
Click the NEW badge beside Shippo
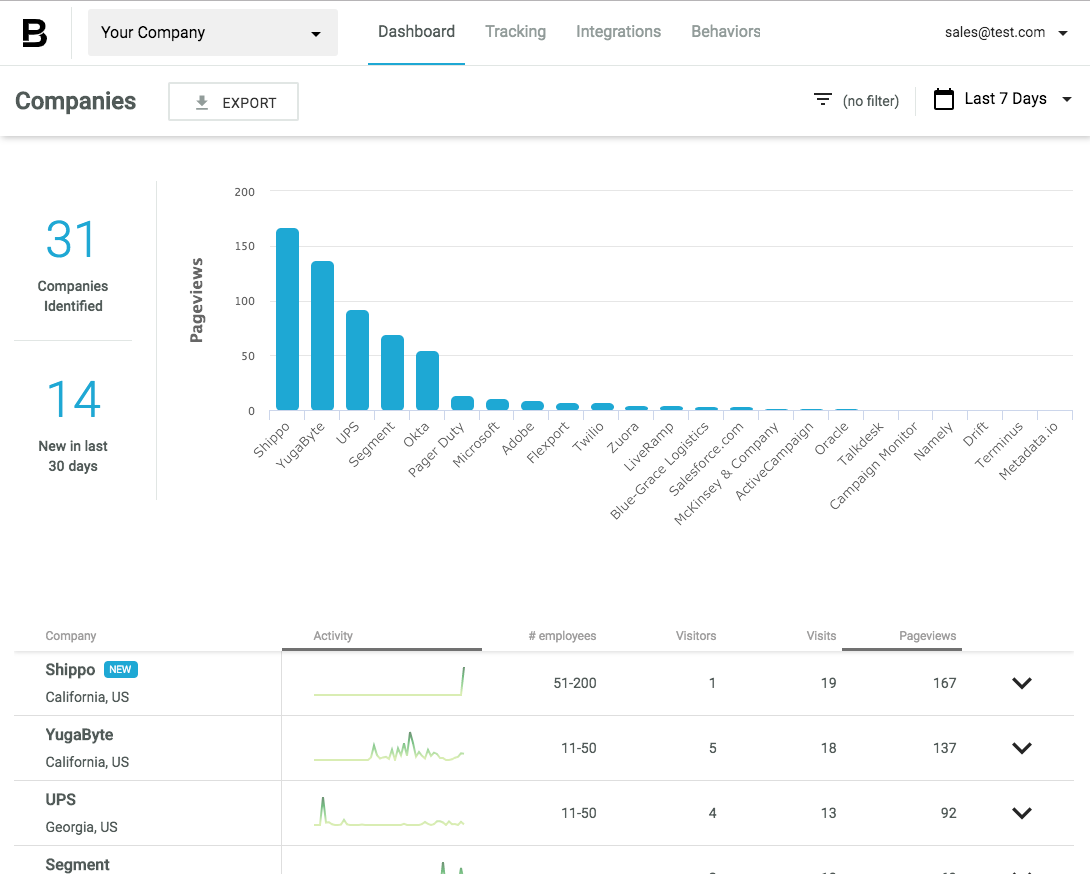pos(121,670)
